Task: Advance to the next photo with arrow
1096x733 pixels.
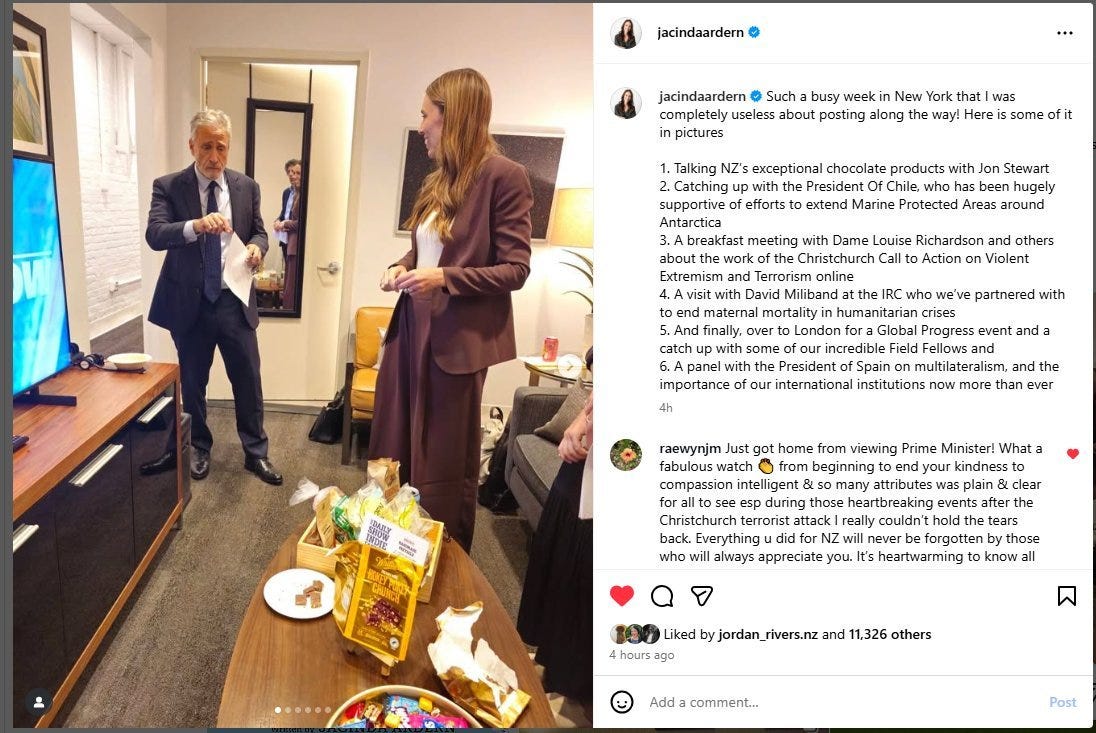Action: [x=570, y=365]
